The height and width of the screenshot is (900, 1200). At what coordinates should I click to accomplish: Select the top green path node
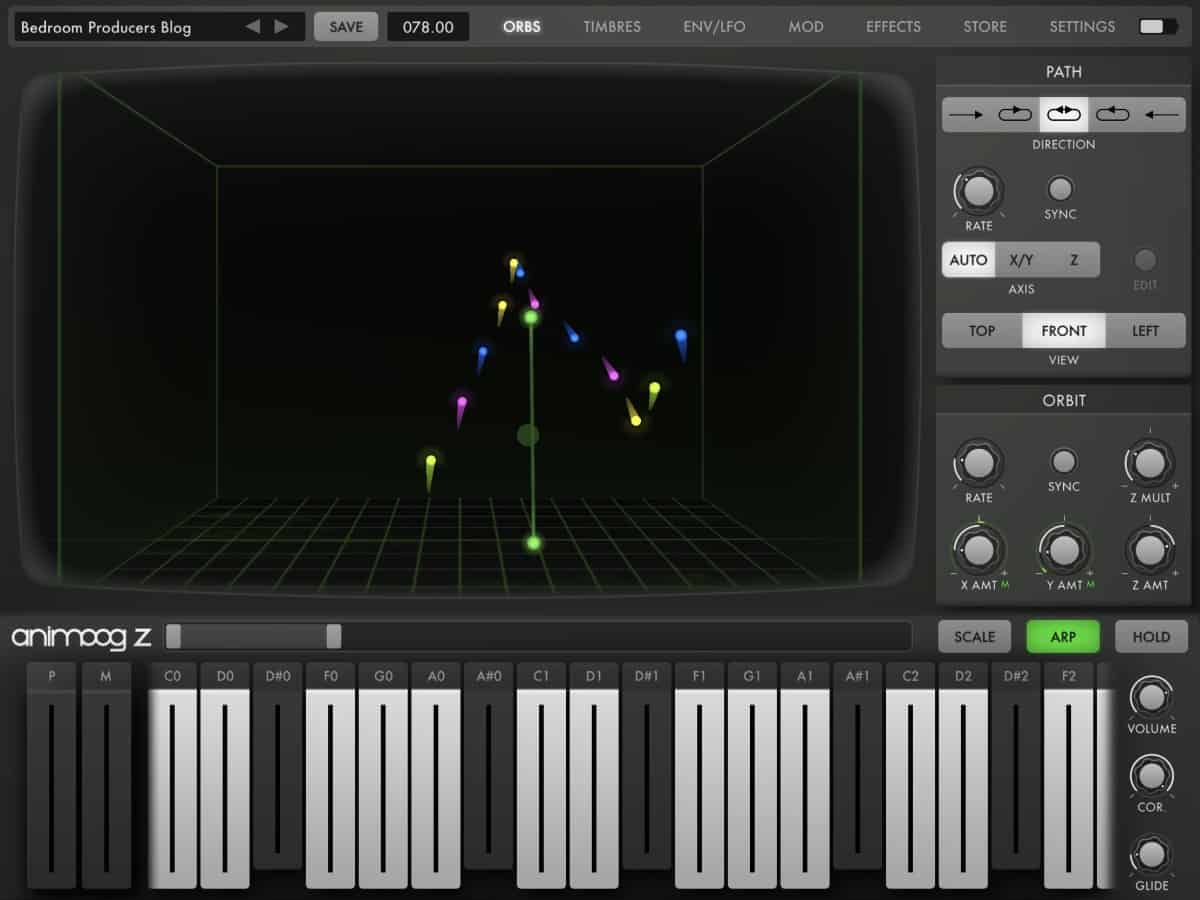pyautogui.click(x=531, y=317)
